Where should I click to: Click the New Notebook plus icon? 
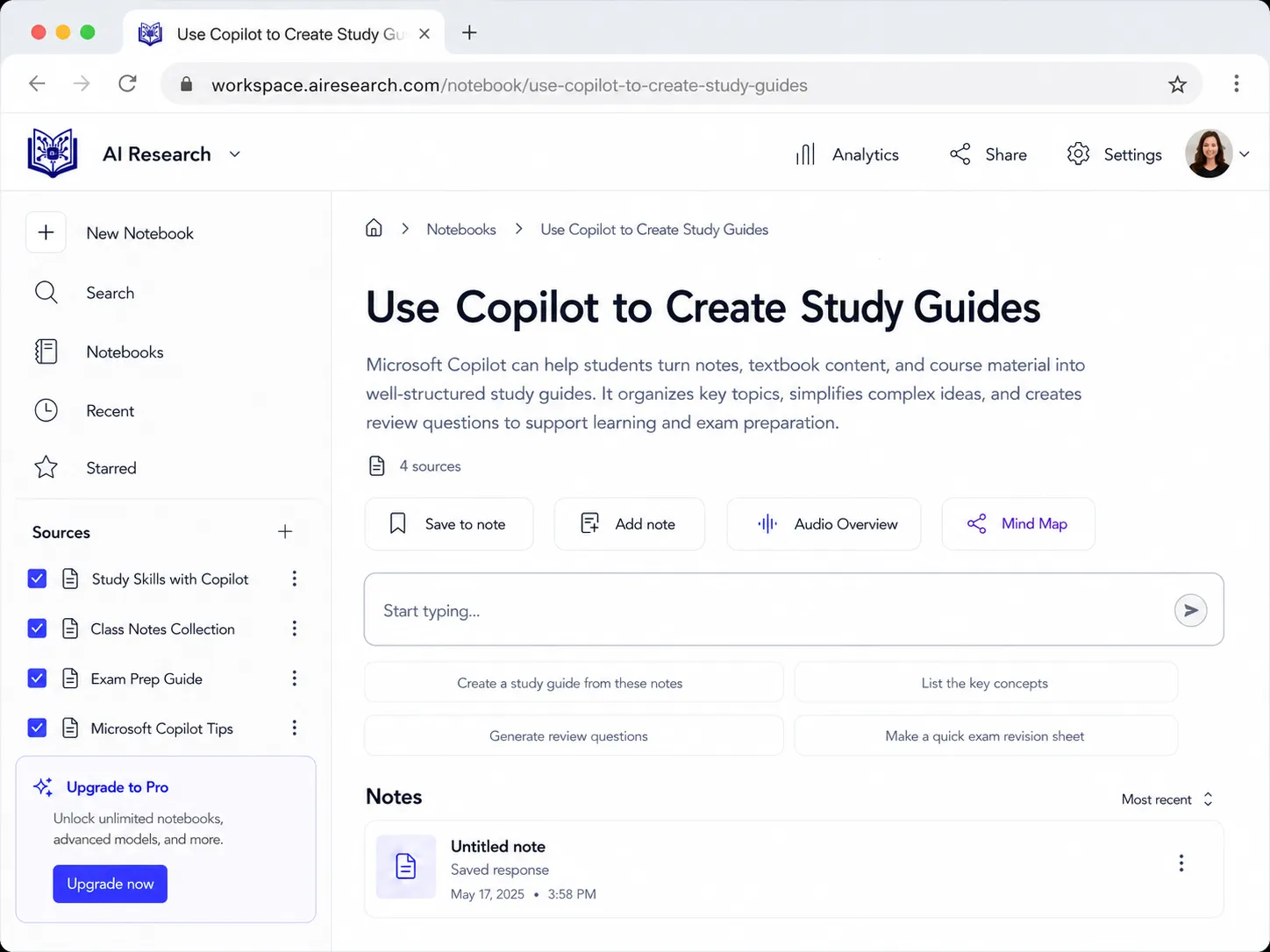point(46,232)
